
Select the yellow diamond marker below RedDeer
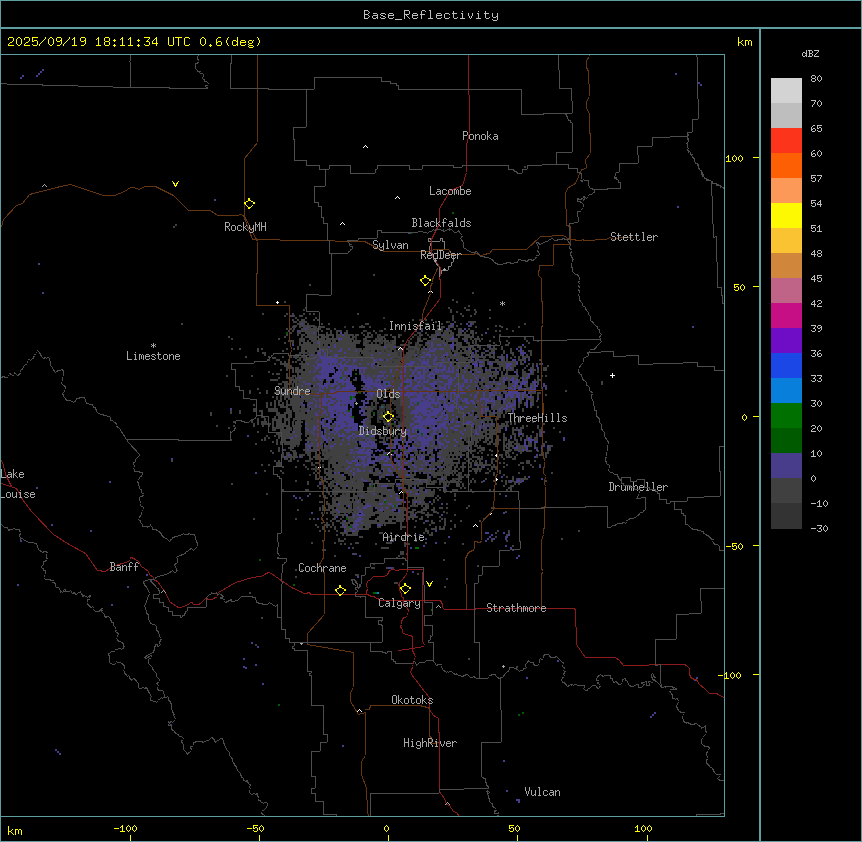(426, 281)
